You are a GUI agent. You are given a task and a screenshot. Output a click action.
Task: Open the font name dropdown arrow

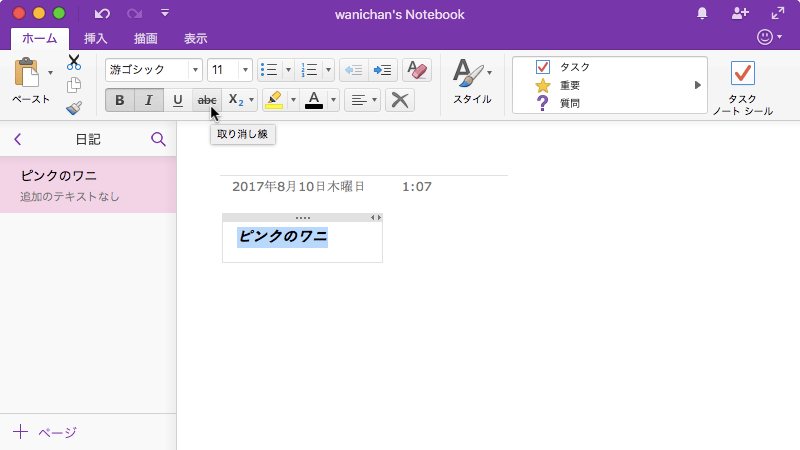195,70
